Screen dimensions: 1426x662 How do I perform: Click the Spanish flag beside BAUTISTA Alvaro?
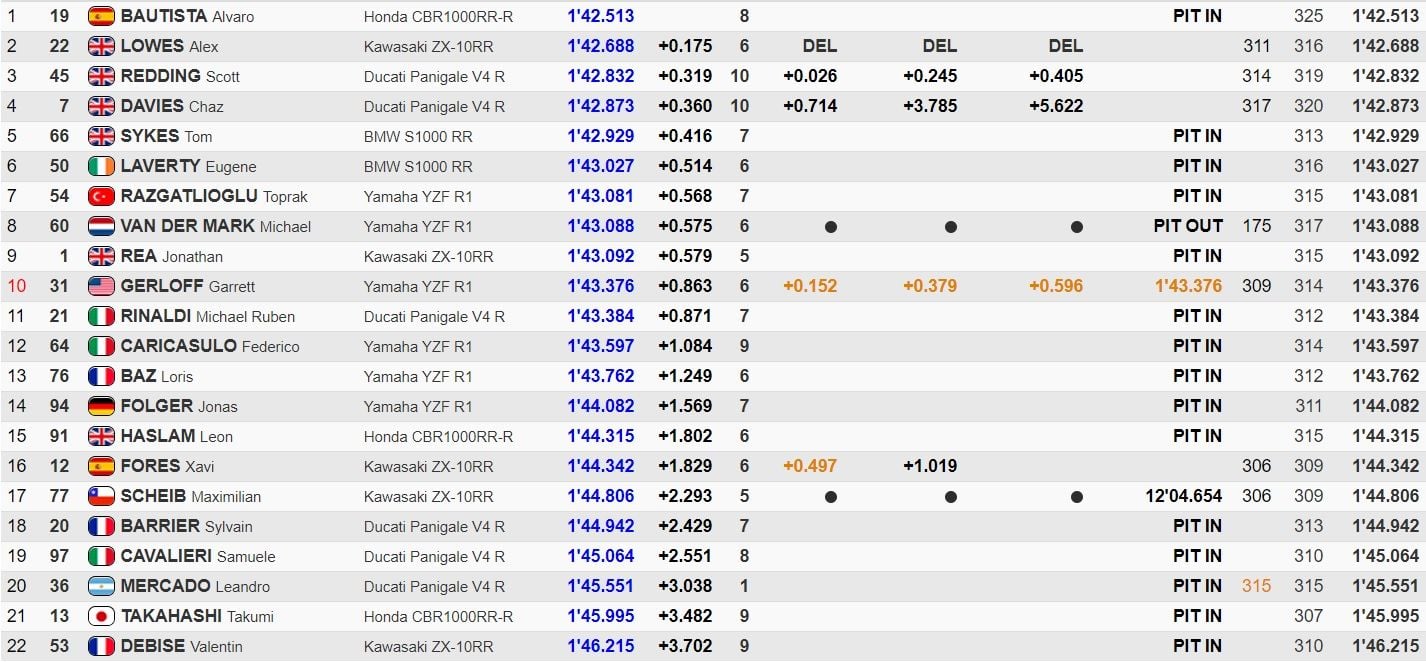tap(101, 16)
